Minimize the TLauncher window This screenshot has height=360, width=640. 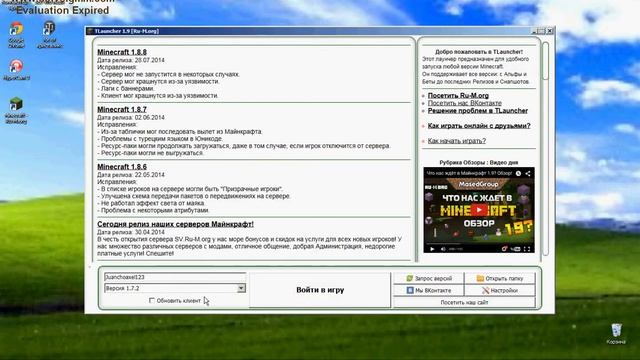(x=535, y=31)
